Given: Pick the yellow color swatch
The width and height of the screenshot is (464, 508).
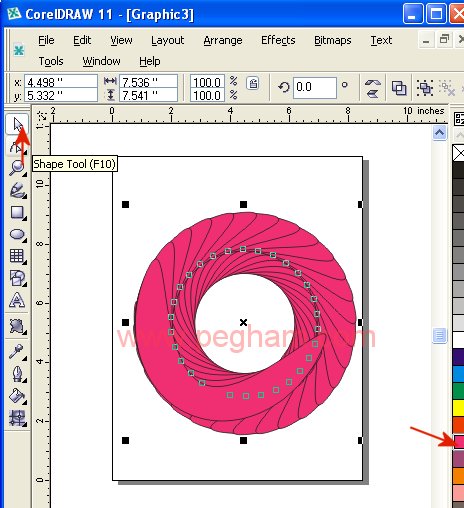Looking at the screenshot, I should (459, 408).
